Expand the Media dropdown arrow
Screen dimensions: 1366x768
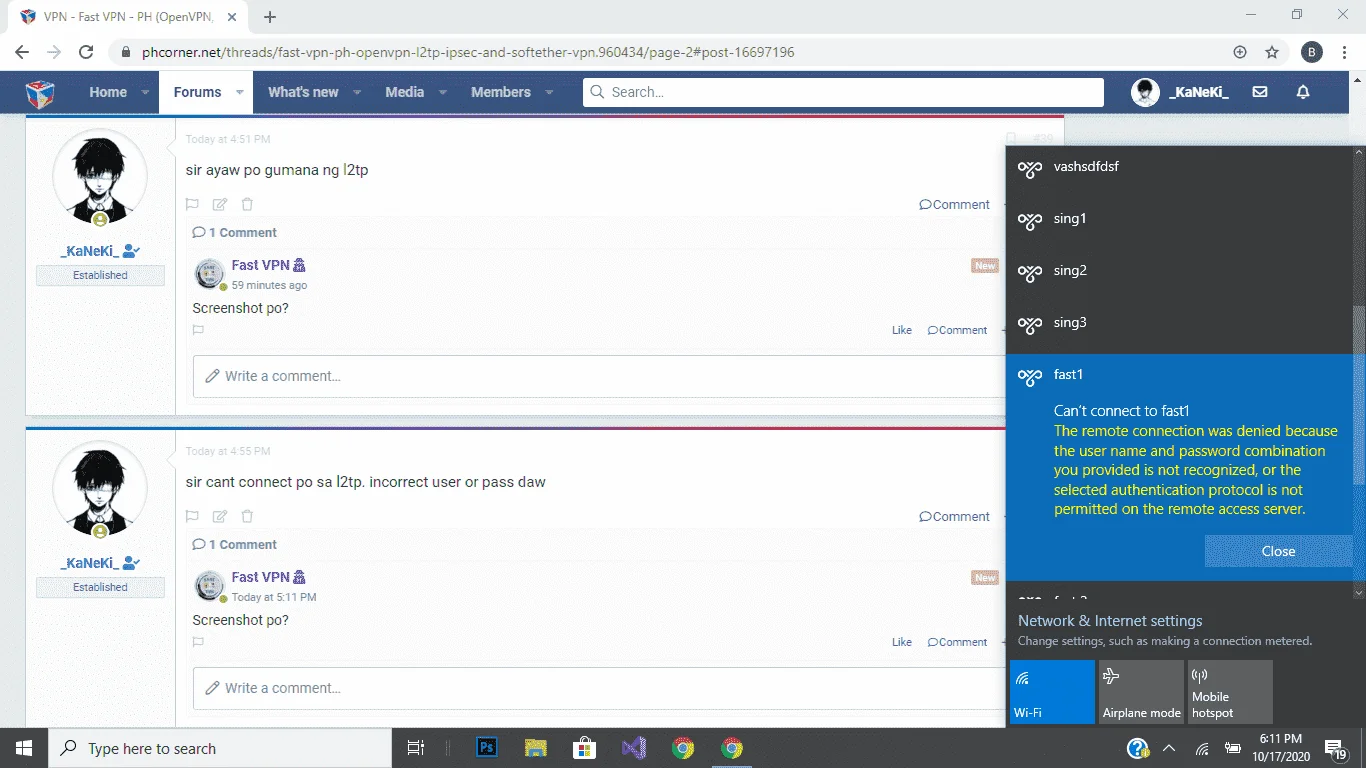pos(443,92)
